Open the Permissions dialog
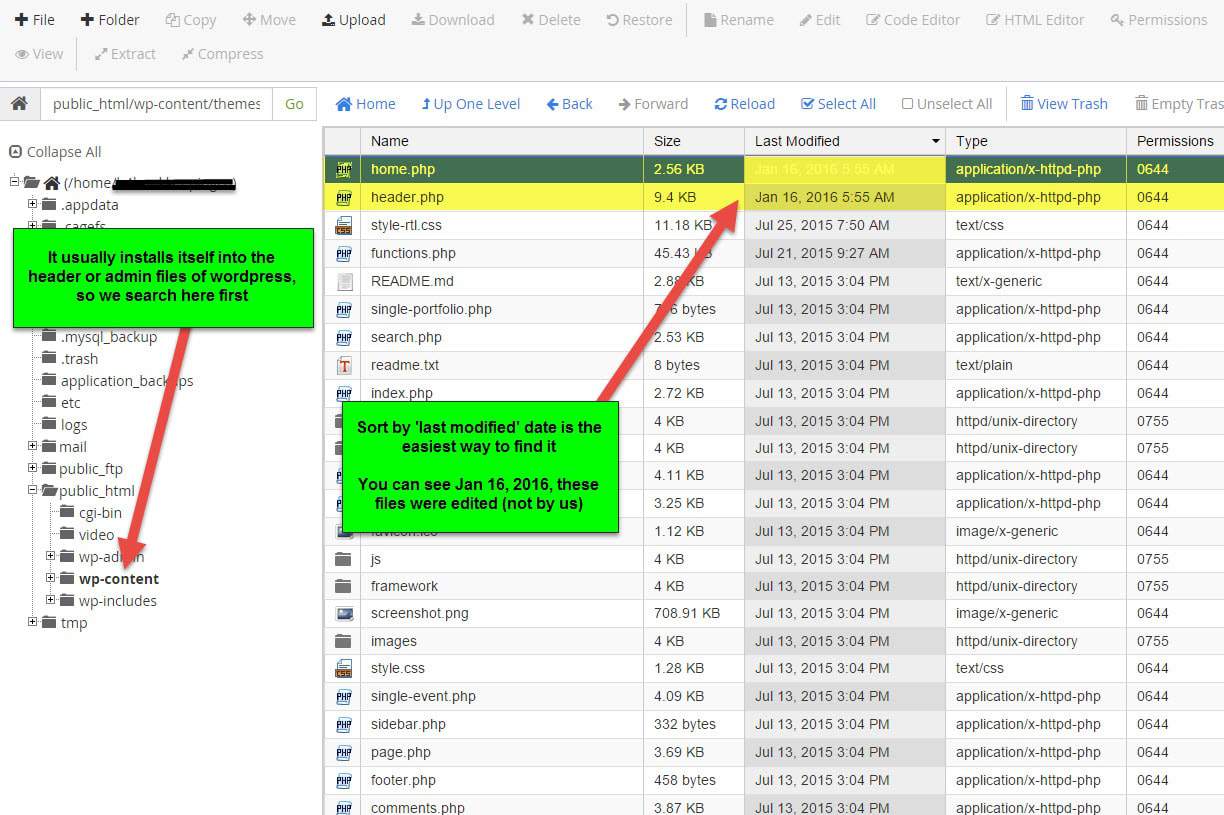Viewport: 1224px width, 815px height. (1159, 20)
